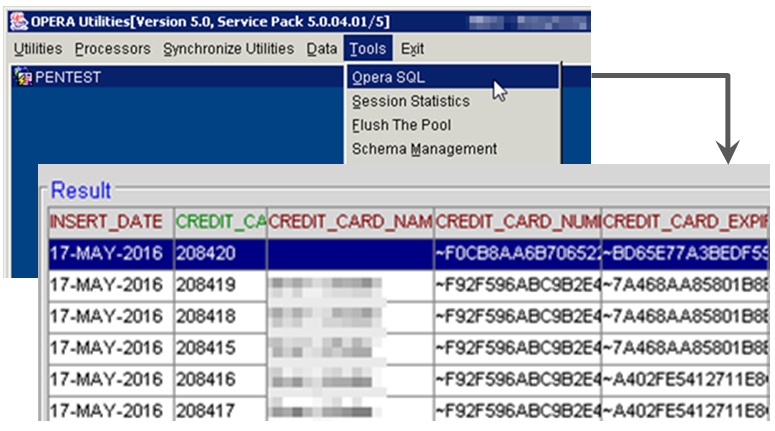This screenshot has height=431, width=775.
Task: Click the empty card name cell, row 208420
Action: [x=350, y=254]
